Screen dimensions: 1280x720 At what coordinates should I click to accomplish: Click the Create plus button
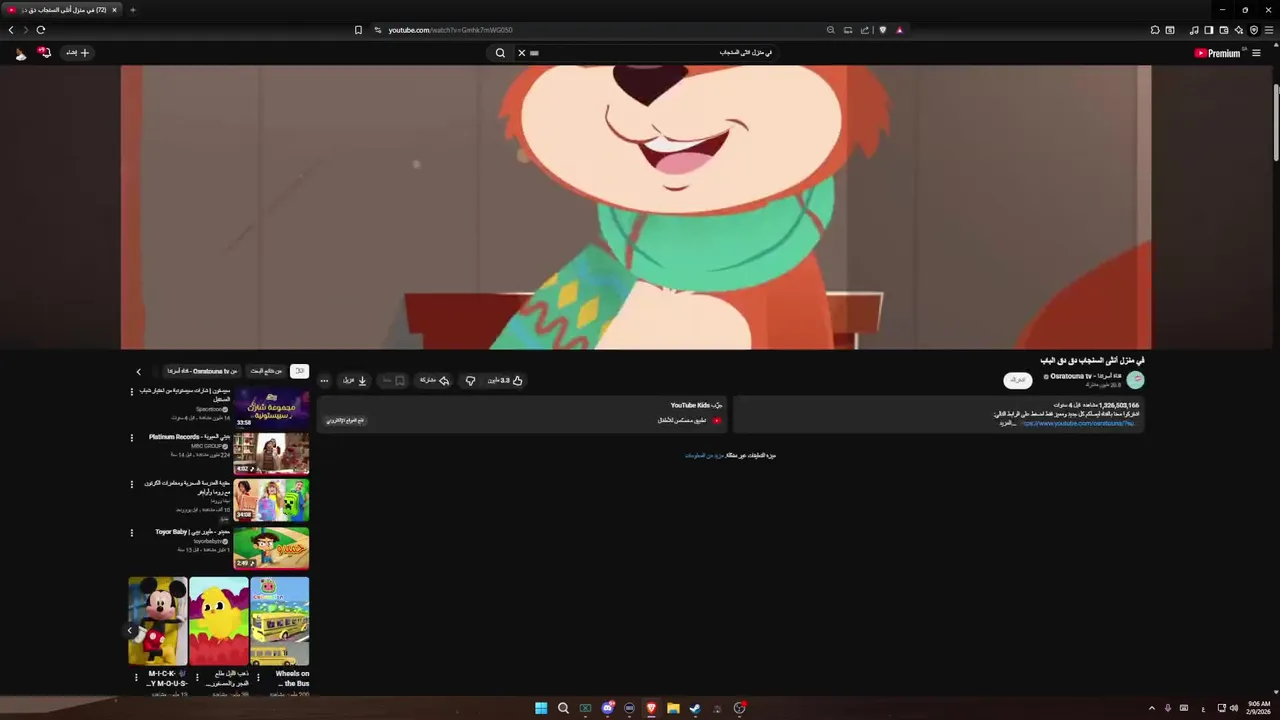78,53
